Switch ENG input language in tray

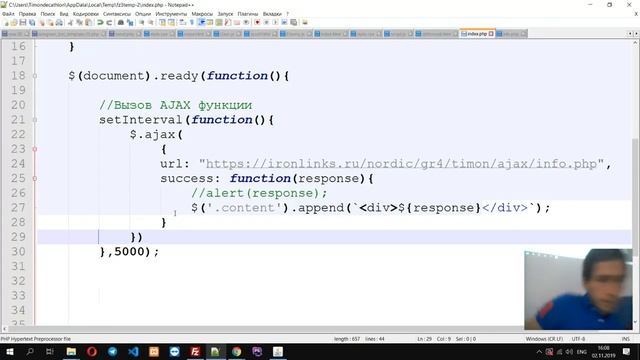pyautogui.click(x=582, y=352)
